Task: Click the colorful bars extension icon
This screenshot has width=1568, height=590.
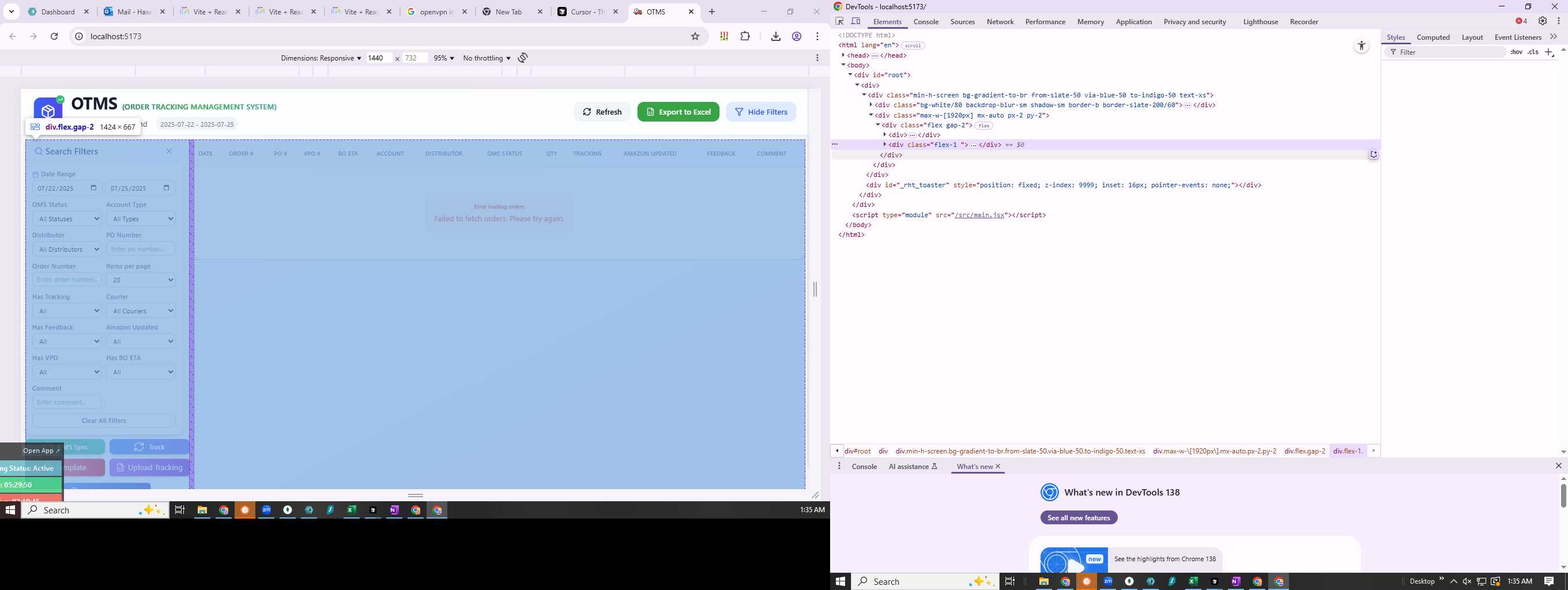Action: (x=723, y=36)
